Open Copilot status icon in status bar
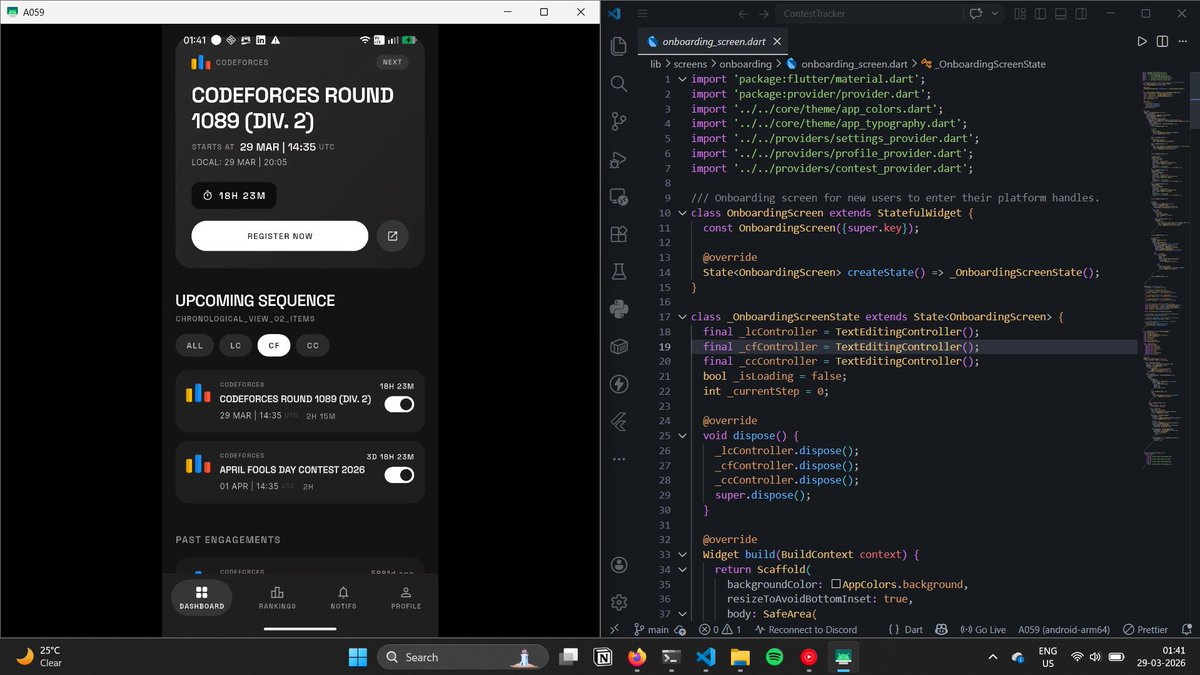Screen dimensions: 1200x675 point(941,630)
